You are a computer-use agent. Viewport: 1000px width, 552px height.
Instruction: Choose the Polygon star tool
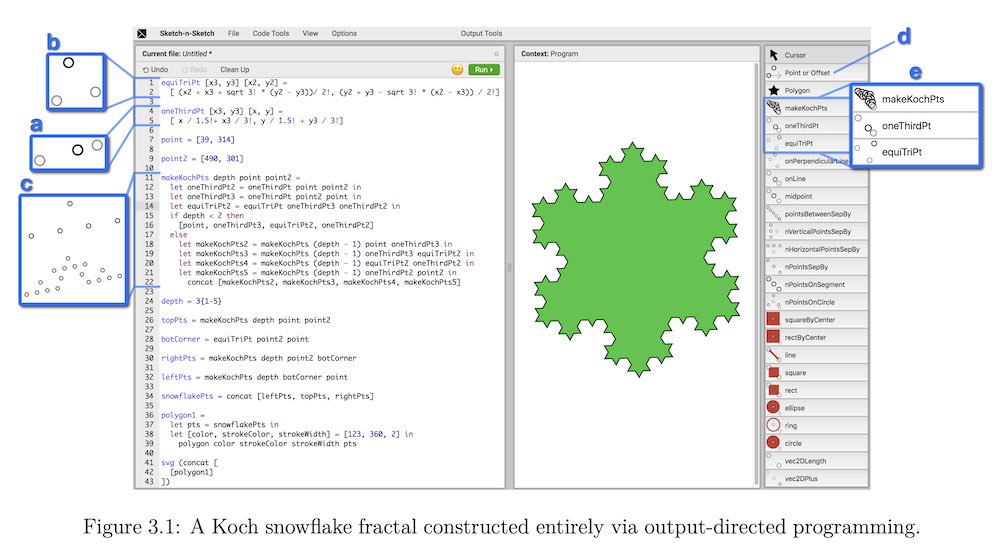[x=797, y=90]
